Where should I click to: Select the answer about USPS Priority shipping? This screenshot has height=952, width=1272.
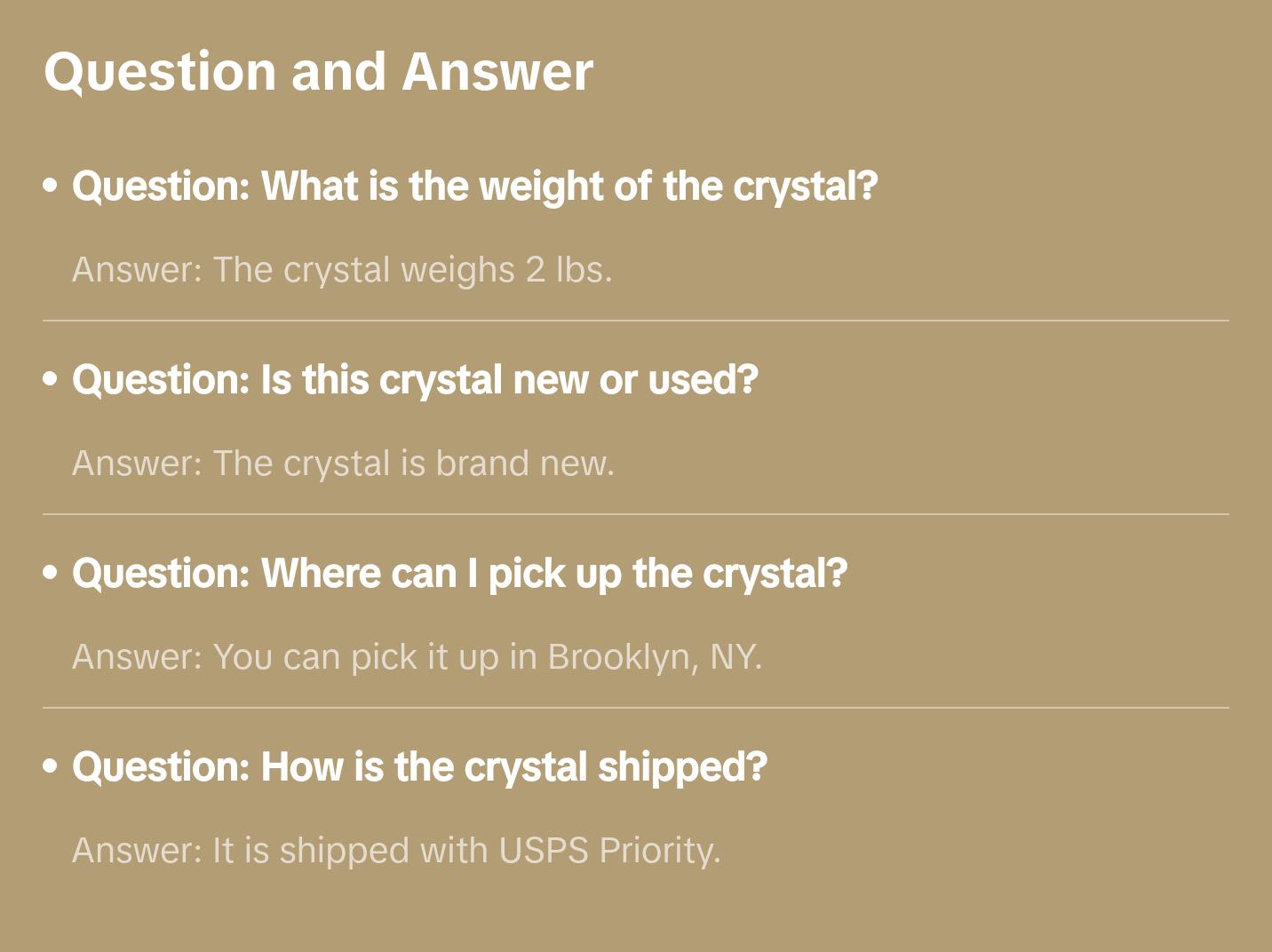[x=396, y=851]
